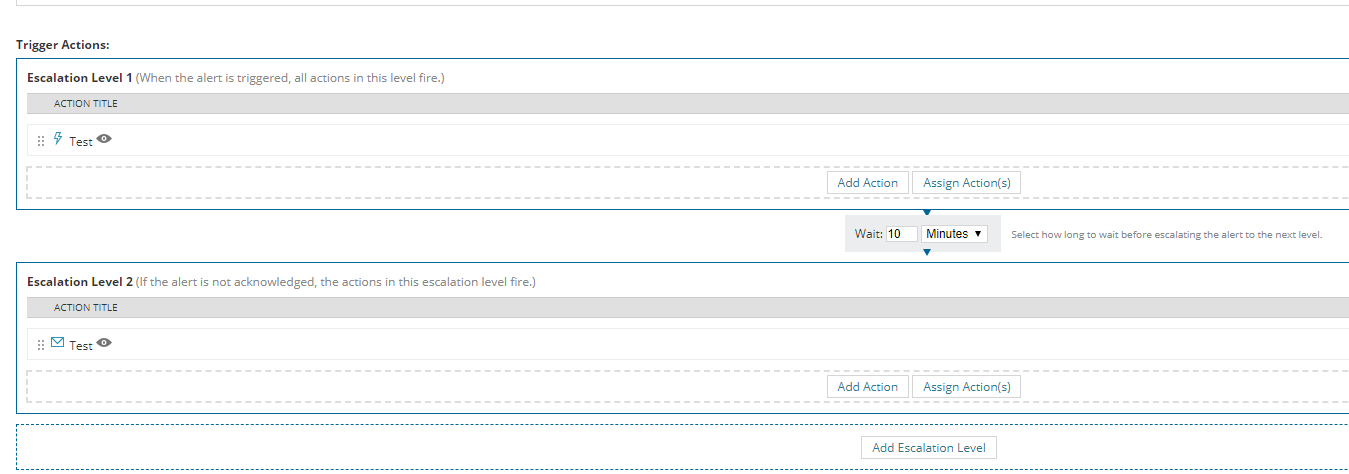The image size is (1349, 474).
Task: Add a new escalation level
Action: pos(928,448)
